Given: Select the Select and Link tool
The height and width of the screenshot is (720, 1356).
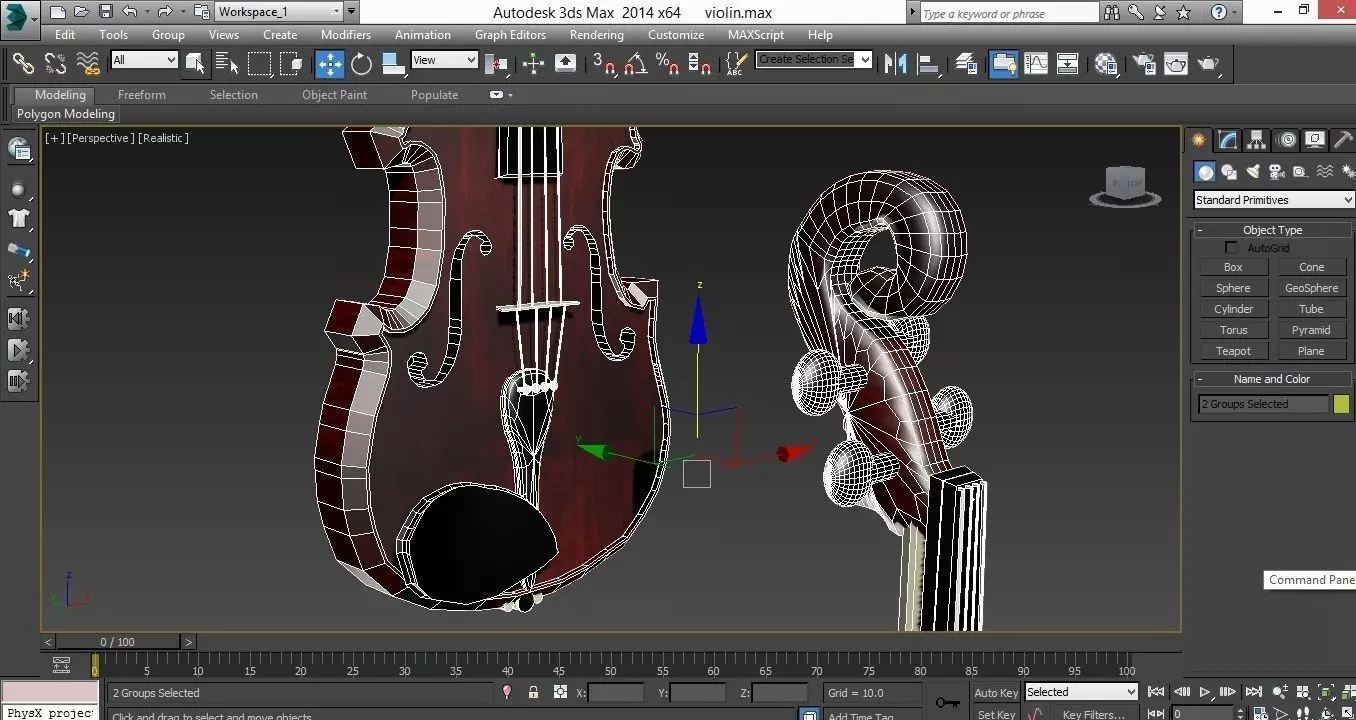Looking at the screenshot, I should [x=23, y=64].
